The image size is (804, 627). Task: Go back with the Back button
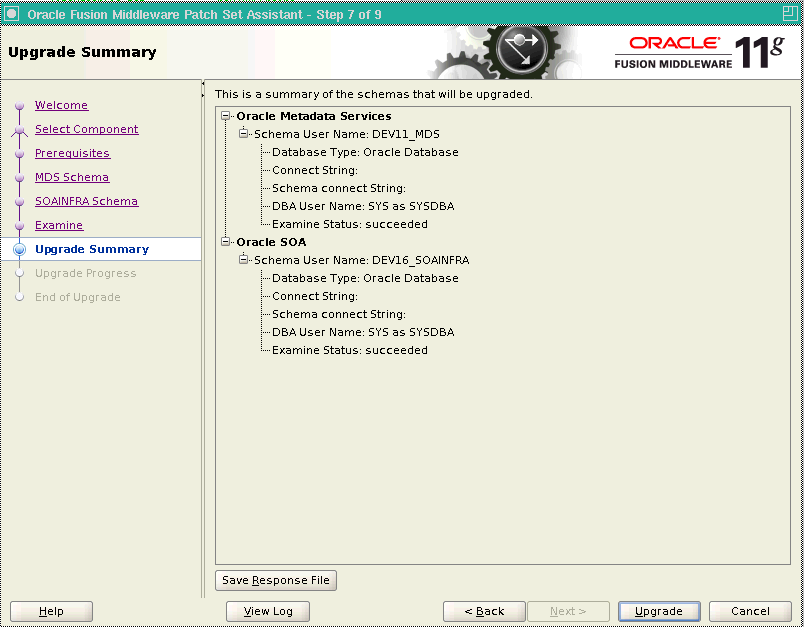[x=484, y=611]
